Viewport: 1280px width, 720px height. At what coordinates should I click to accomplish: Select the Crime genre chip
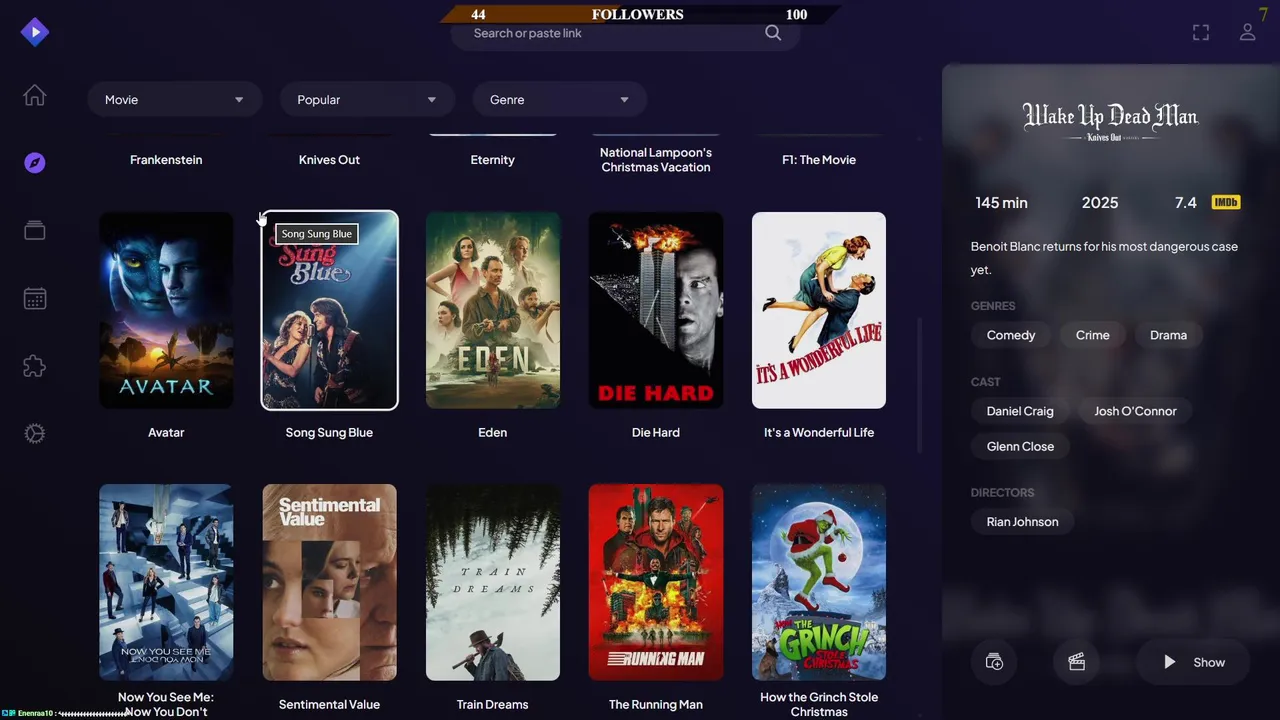[1093, 335]
